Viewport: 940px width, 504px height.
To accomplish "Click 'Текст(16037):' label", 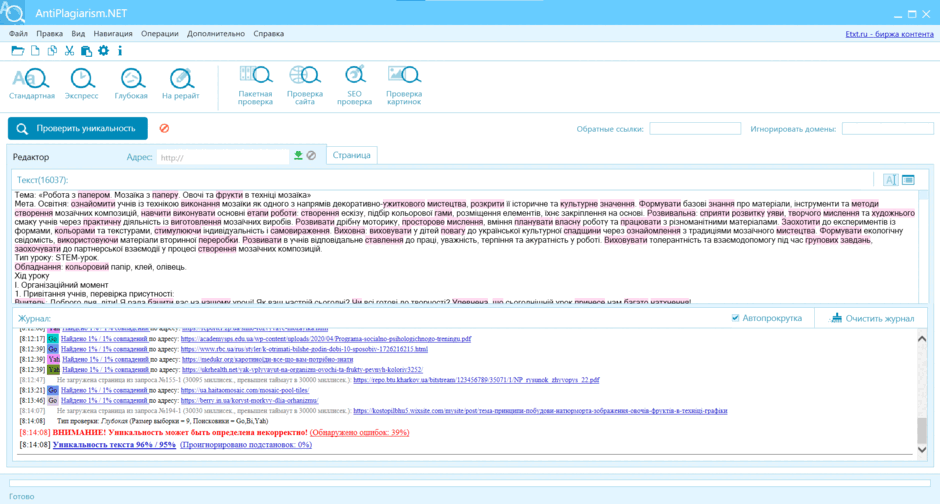I will (43, 180).
